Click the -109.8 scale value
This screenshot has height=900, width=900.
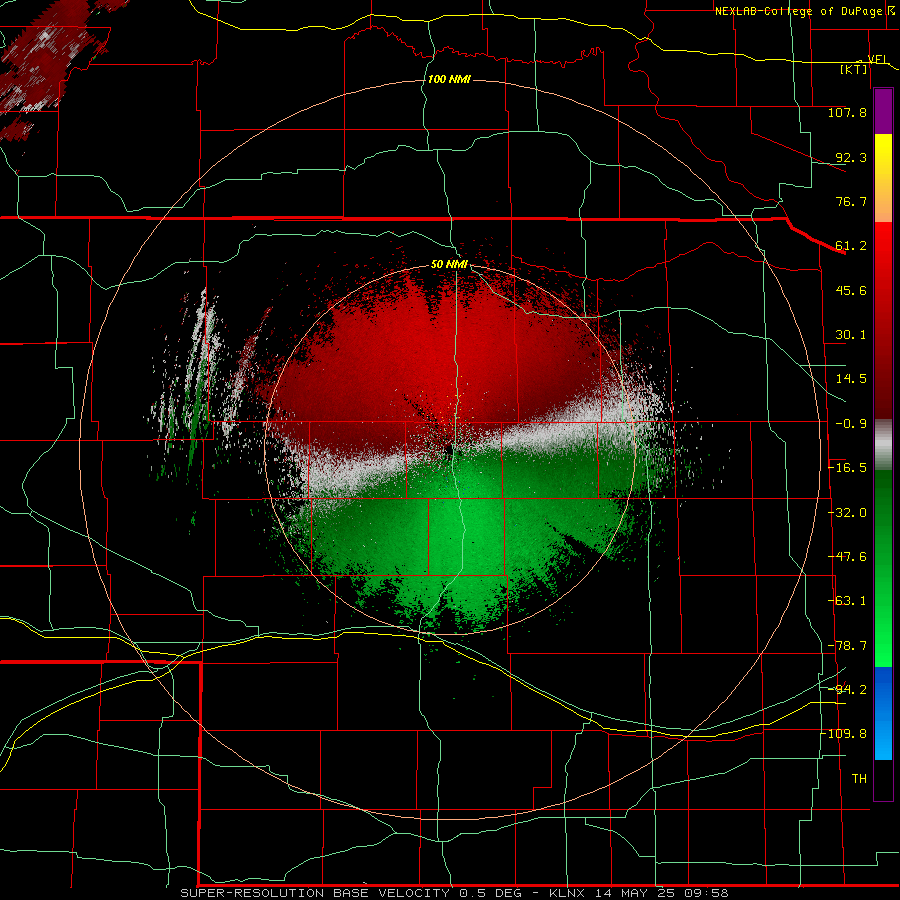[843, 734]
